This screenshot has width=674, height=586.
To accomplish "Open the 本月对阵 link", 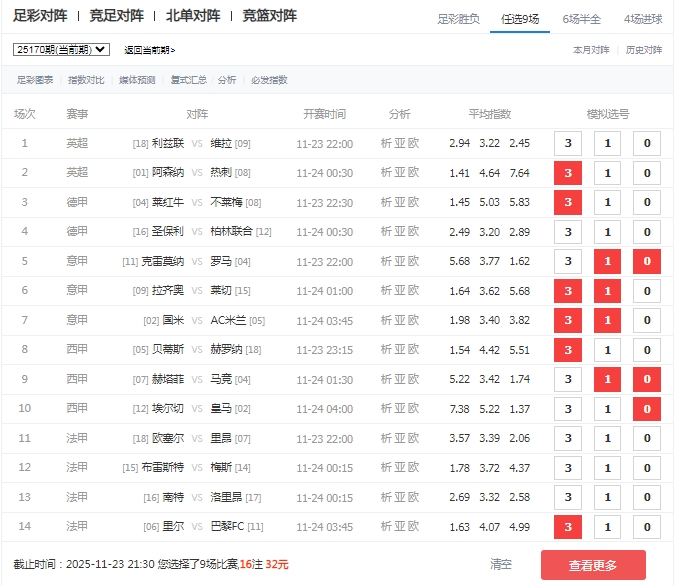I will [x=591, y=49].
